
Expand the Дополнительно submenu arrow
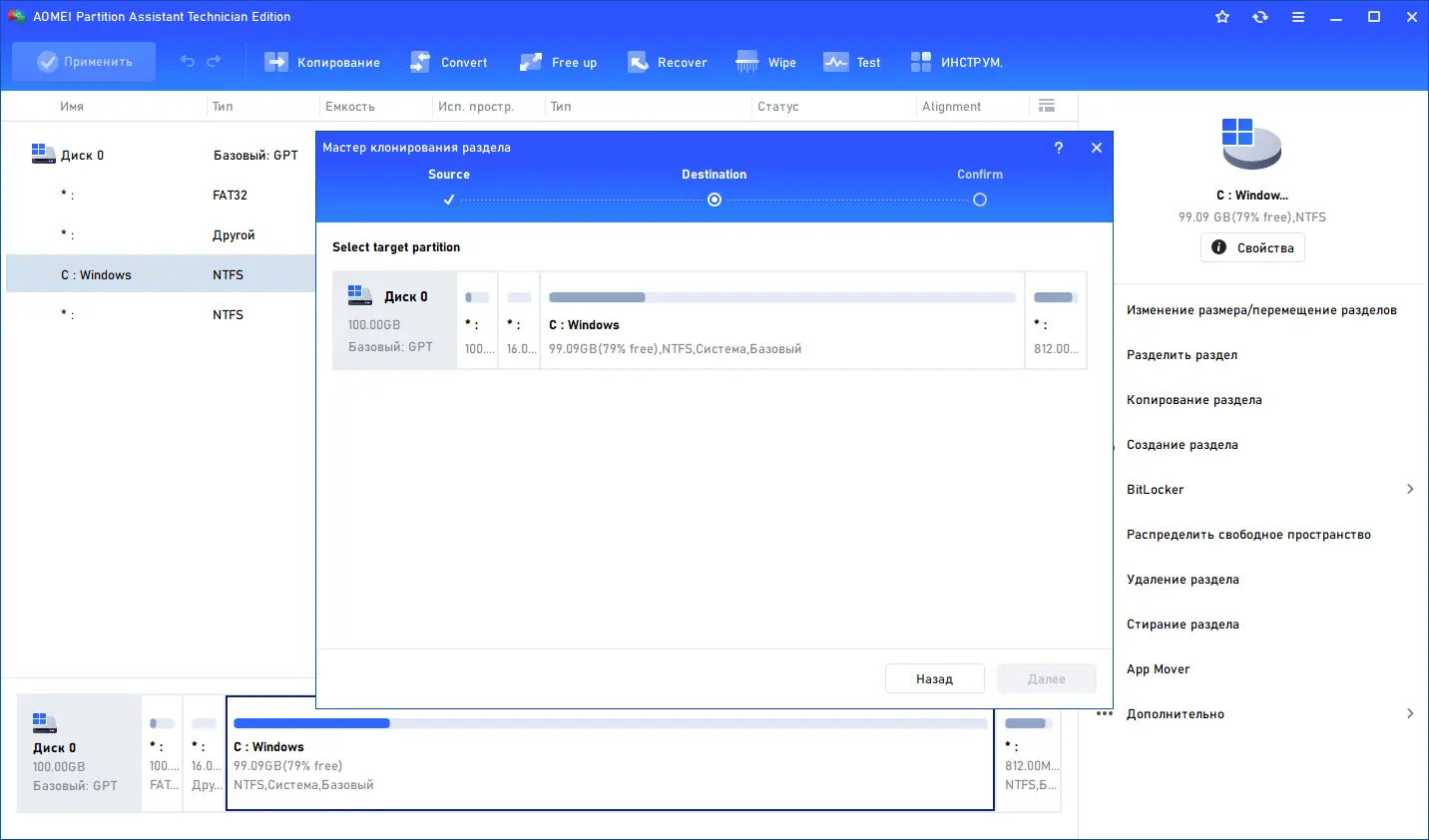[1410, 713]
